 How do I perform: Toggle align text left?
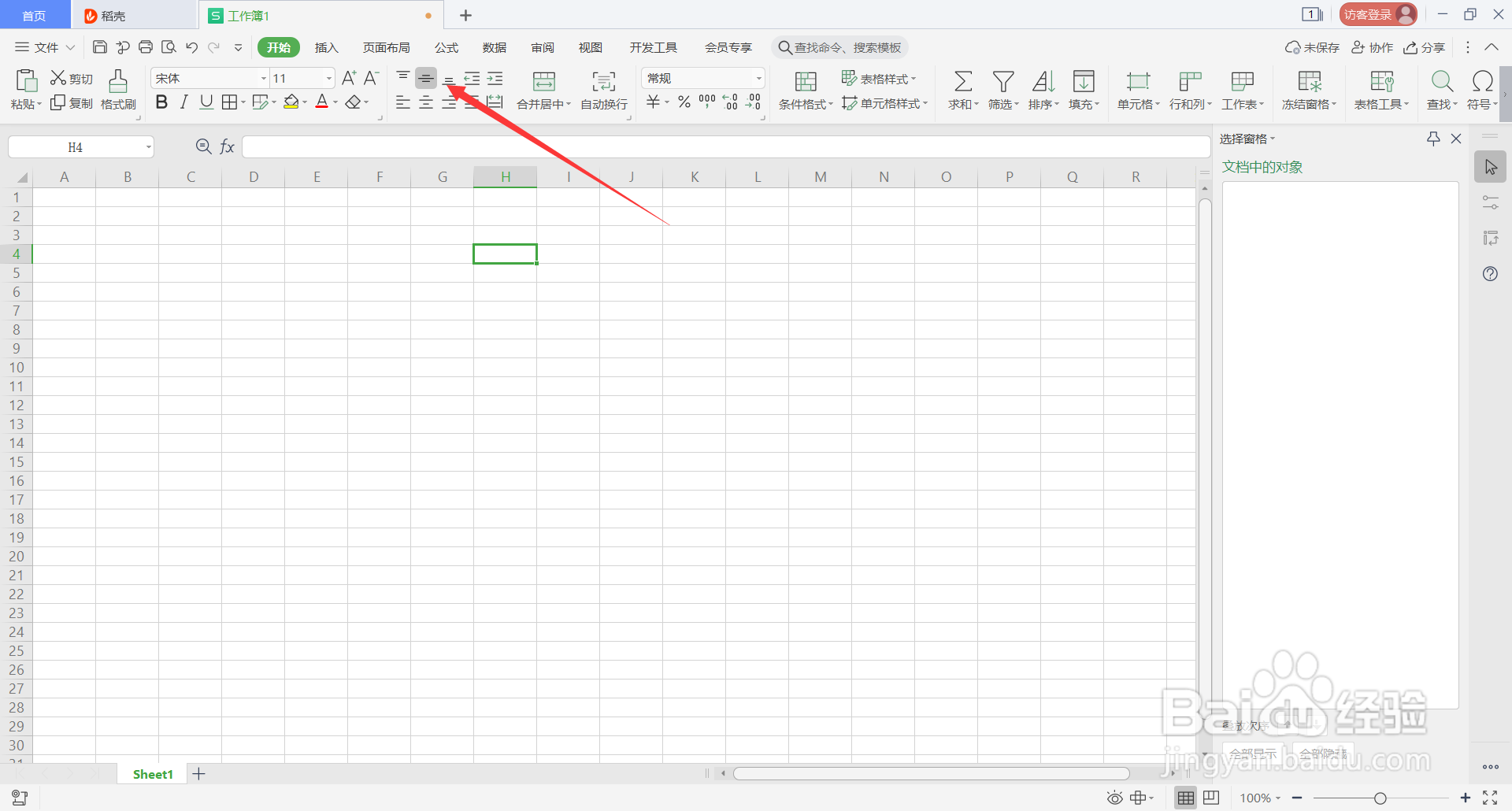click(403, 102)
